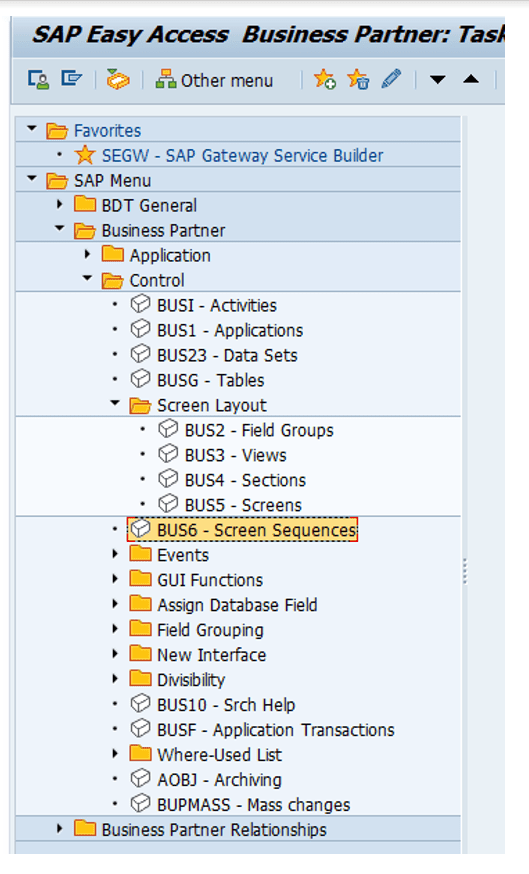Click the SAP menu toolbar icon
The height and width of the screenshot is (874, 529).
pos(71,79)
